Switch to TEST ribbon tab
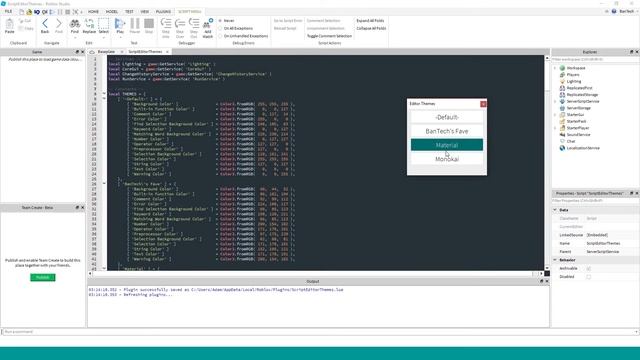640x360 pixels. pos(129,11)
